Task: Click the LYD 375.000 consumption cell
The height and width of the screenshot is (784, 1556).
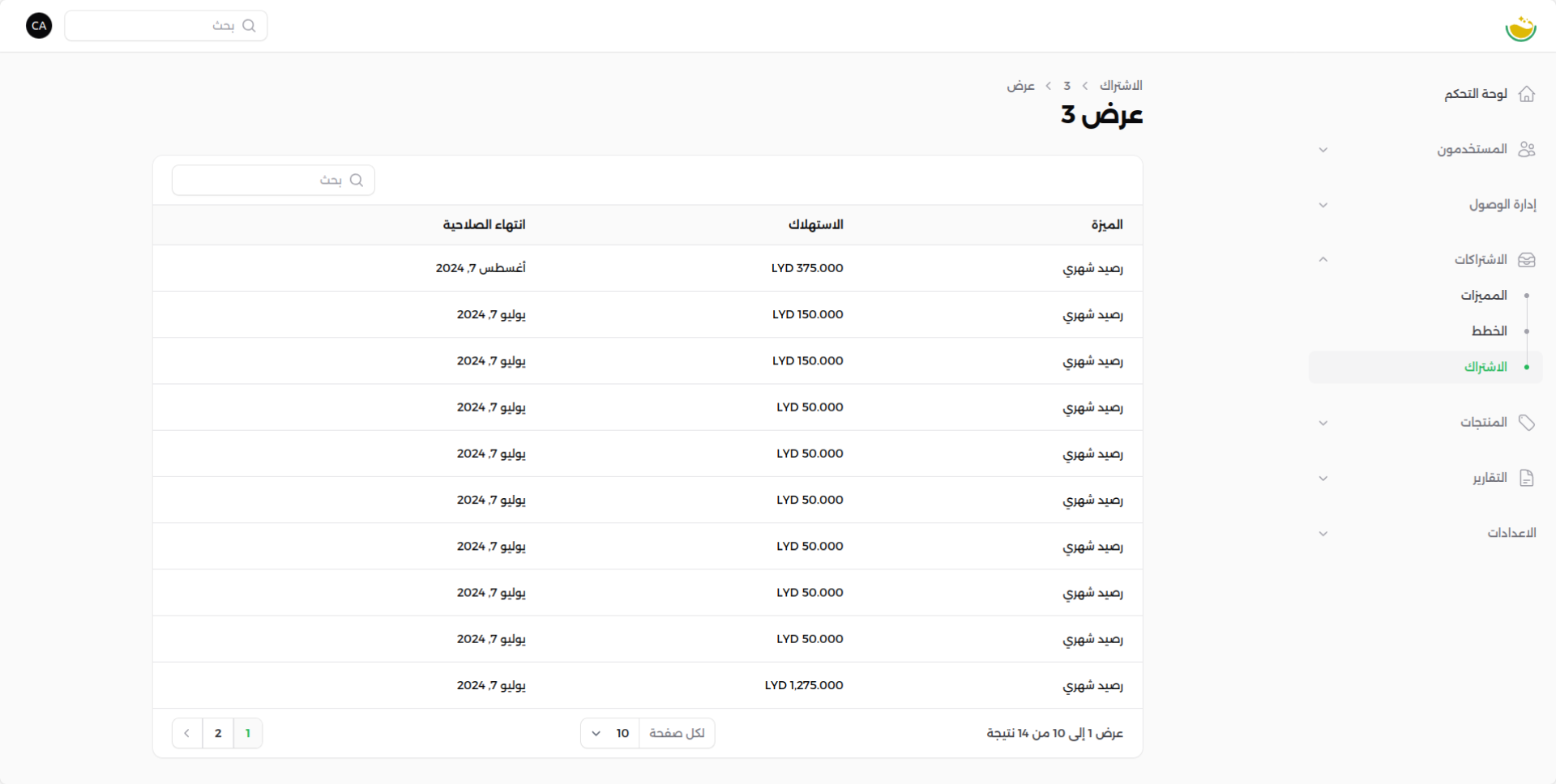Action: 807,268
